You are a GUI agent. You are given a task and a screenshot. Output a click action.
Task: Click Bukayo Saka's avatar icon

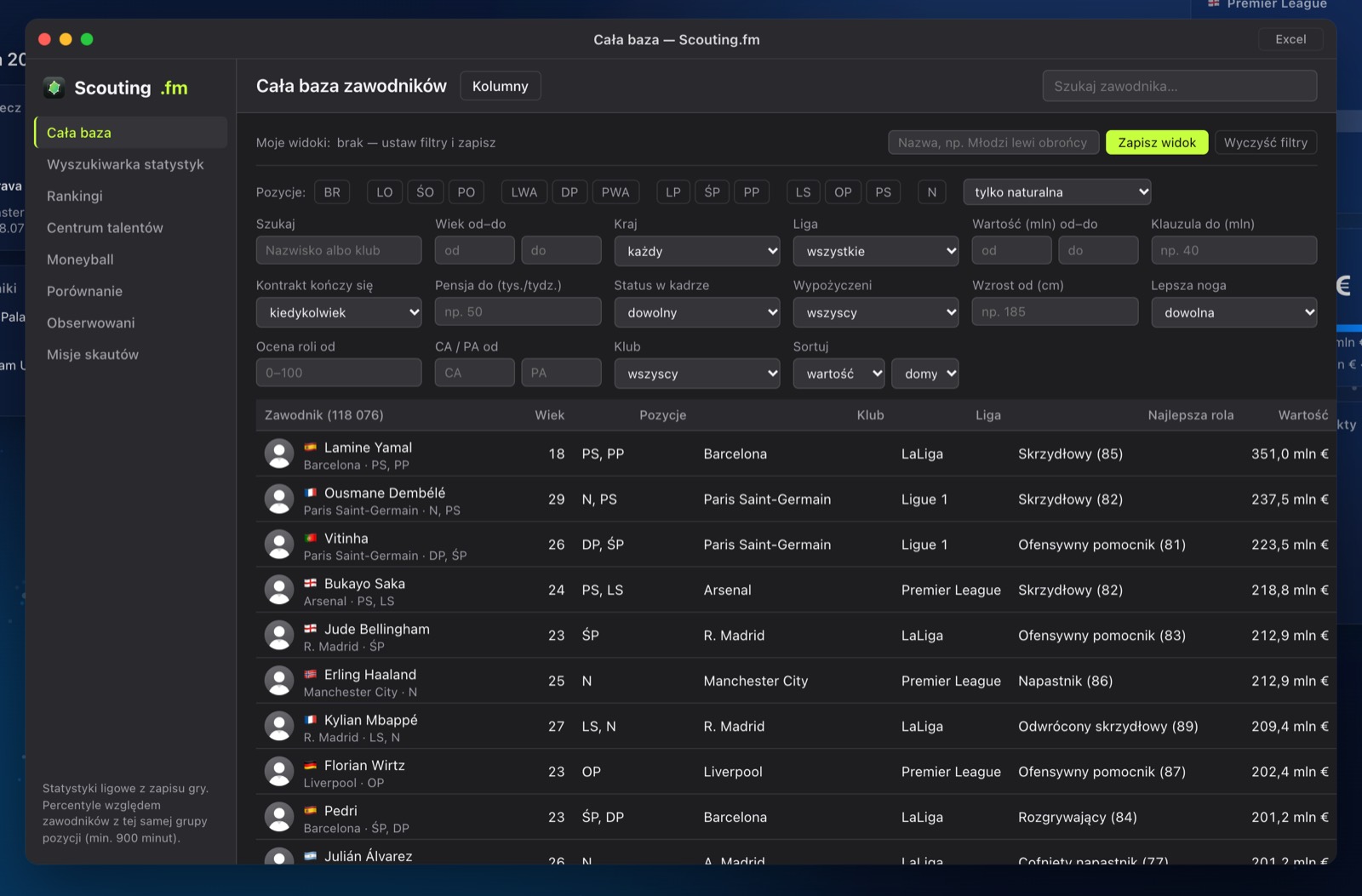point(279,590)
